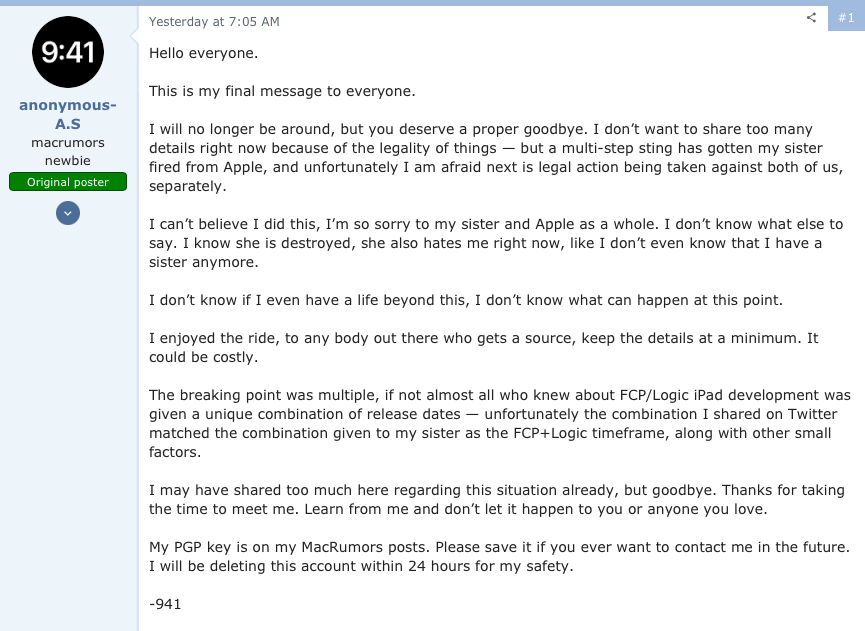The height and width of the screenshot is (631, 865).
Task: Click the 'I enjoyed the ride' paragraph
Action: 484,347
